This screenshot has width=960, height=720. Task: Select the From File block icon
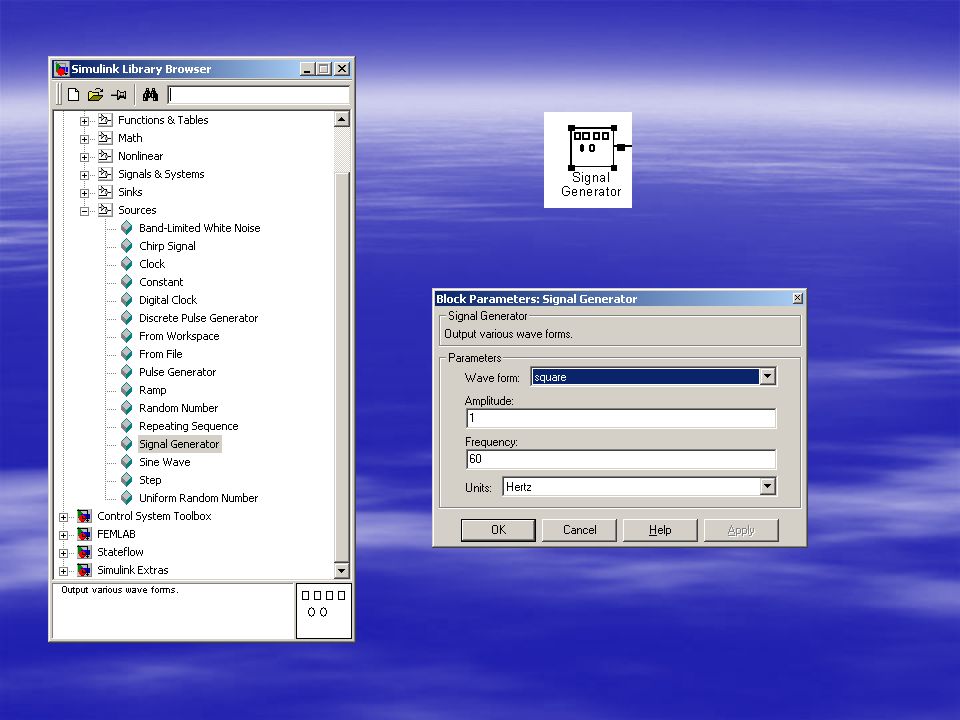pyautogui.click(x=127, y=354)
